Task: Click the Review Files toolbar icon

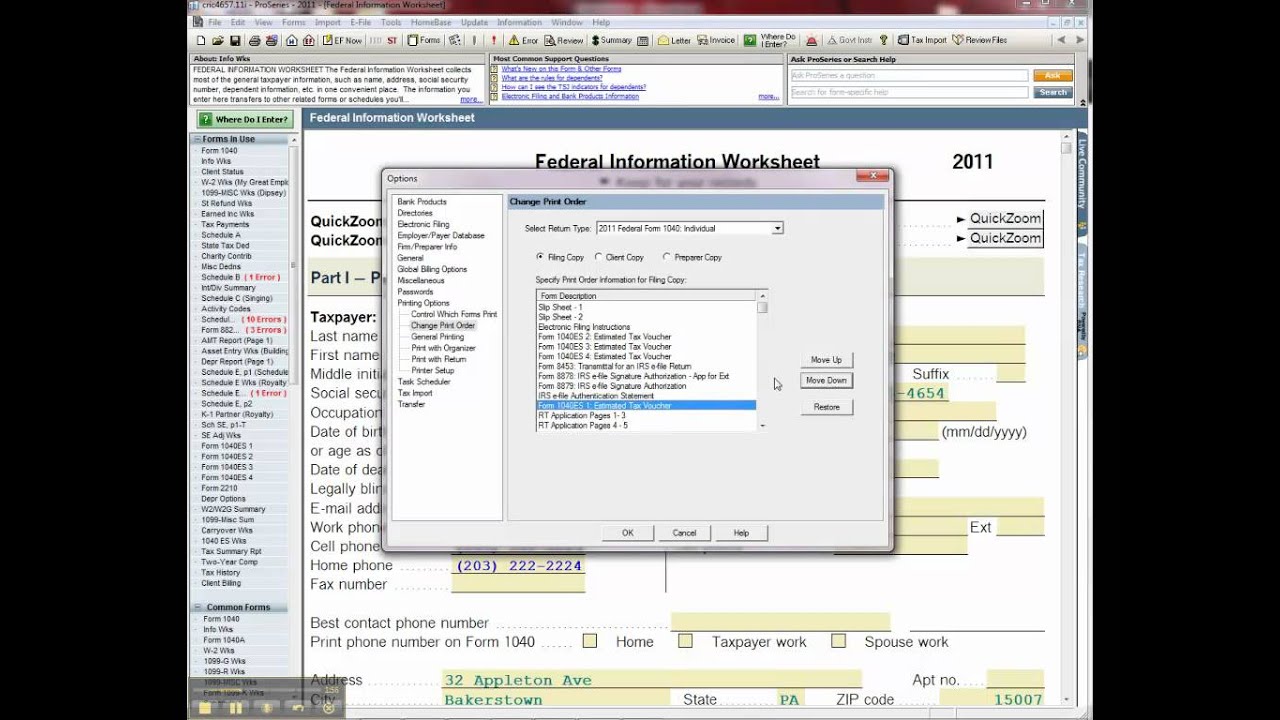Action: 980,41
